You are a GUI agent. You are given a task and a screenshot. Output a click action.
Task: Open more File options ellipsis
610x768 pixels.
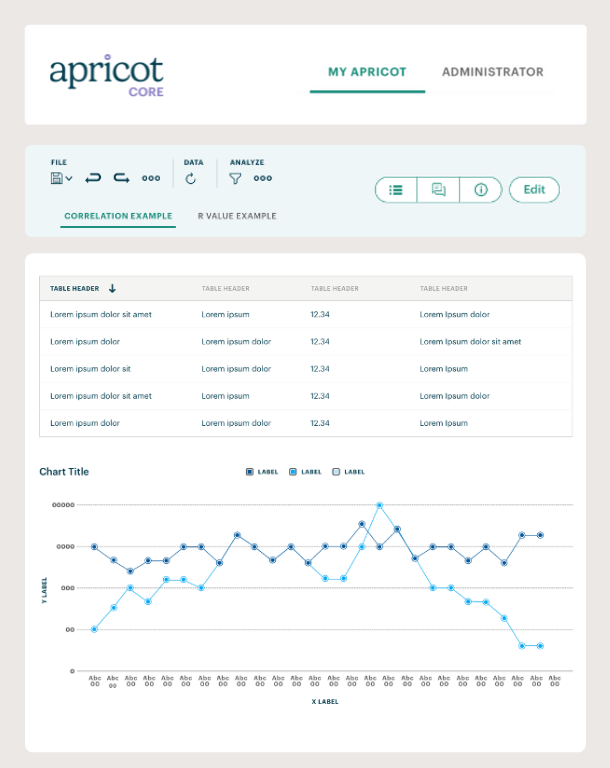(x=151, y=179)
